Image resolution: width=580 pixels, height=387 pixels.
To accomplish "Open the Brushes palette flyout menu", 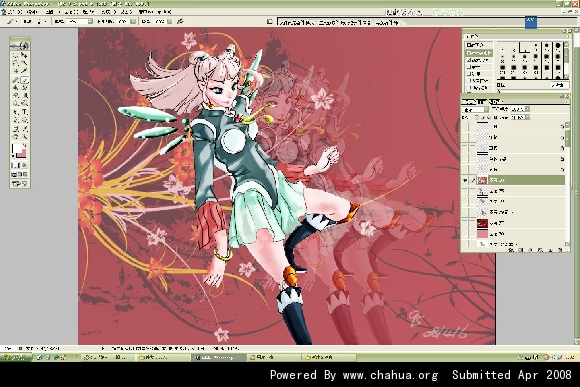I will point(568,37).
